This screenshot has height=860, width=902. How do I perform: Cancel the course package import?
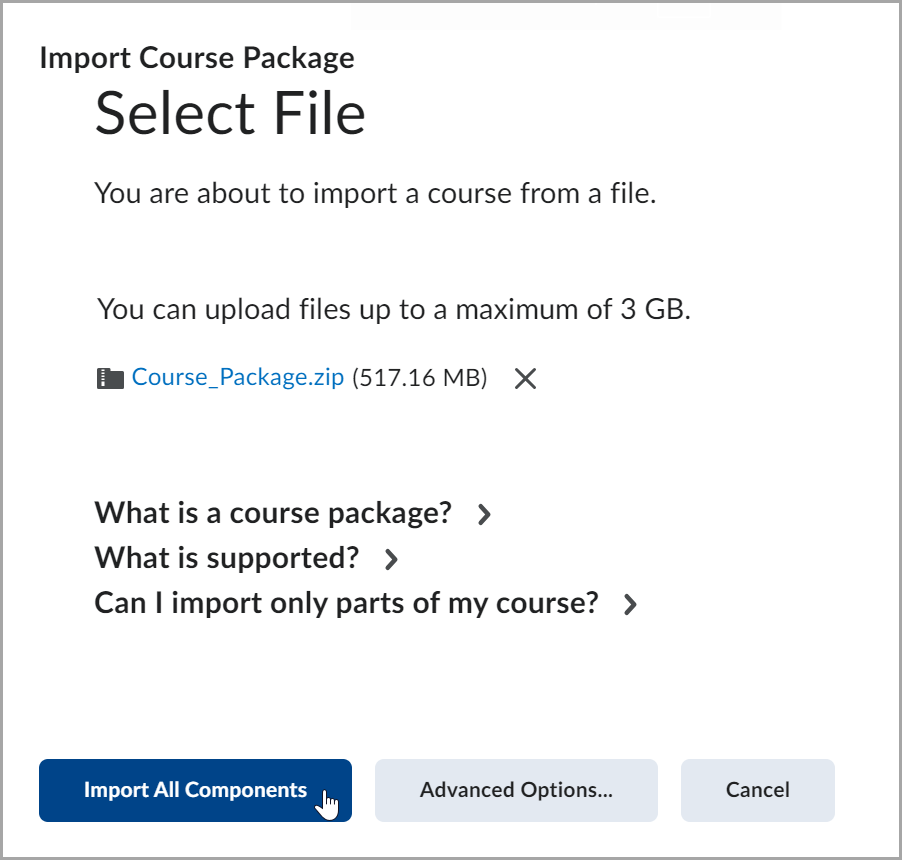pos(758,790)
